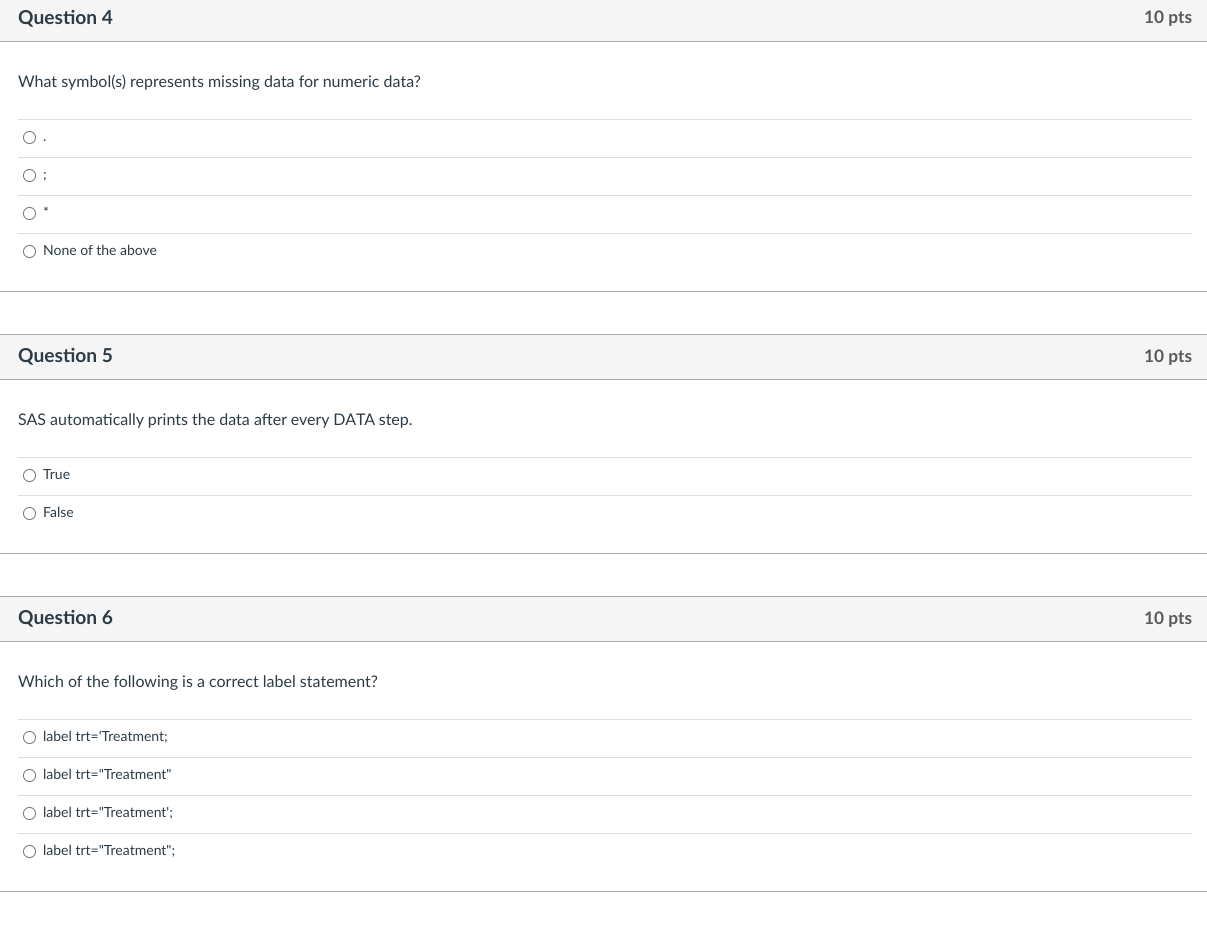This screenshot has width=1207, height=930.
Task: Choose answer label trt="Treatment';
Action: click(29, 813)
